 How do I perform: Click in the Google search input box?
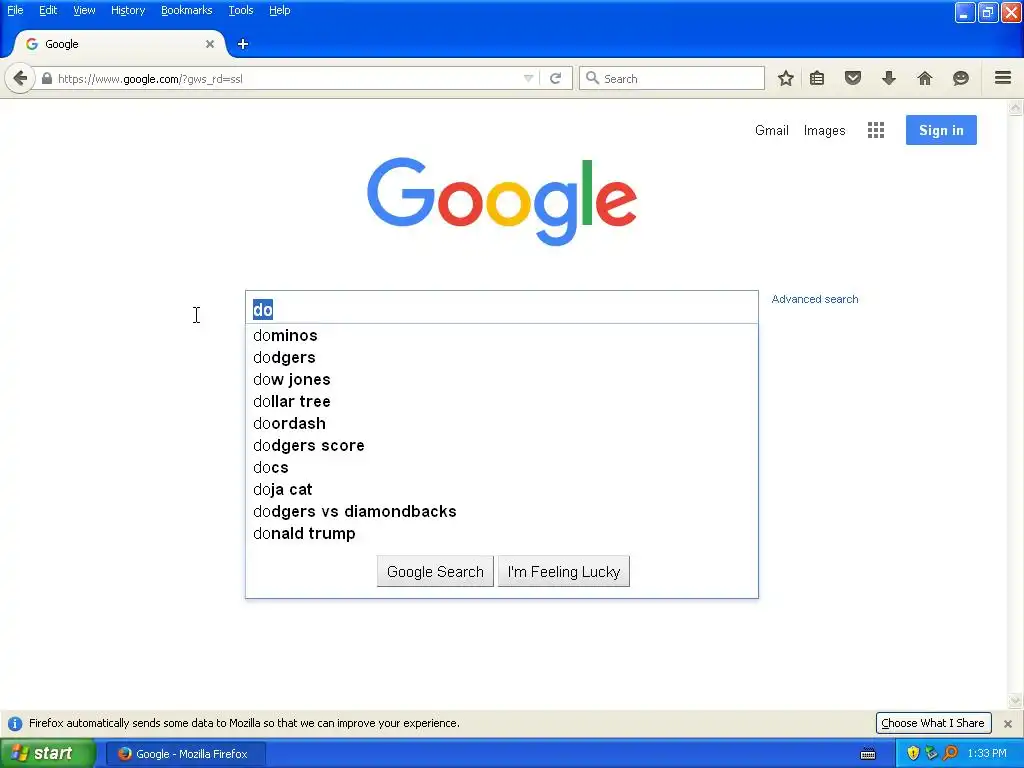502,308
